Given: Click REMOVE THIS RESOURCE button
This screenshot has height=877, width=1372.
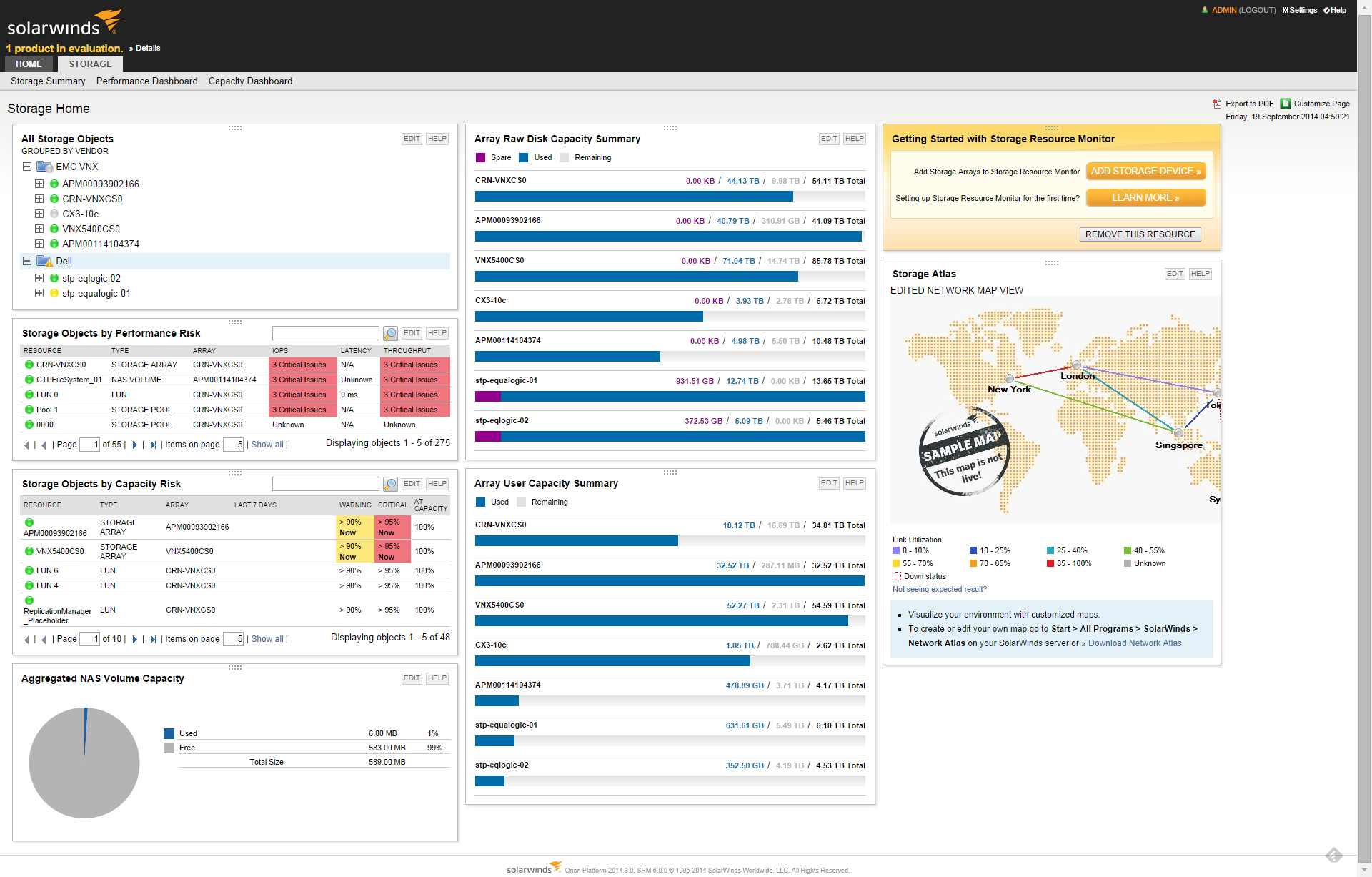Looking at the screenshot, I should (x=1140, y=234).
